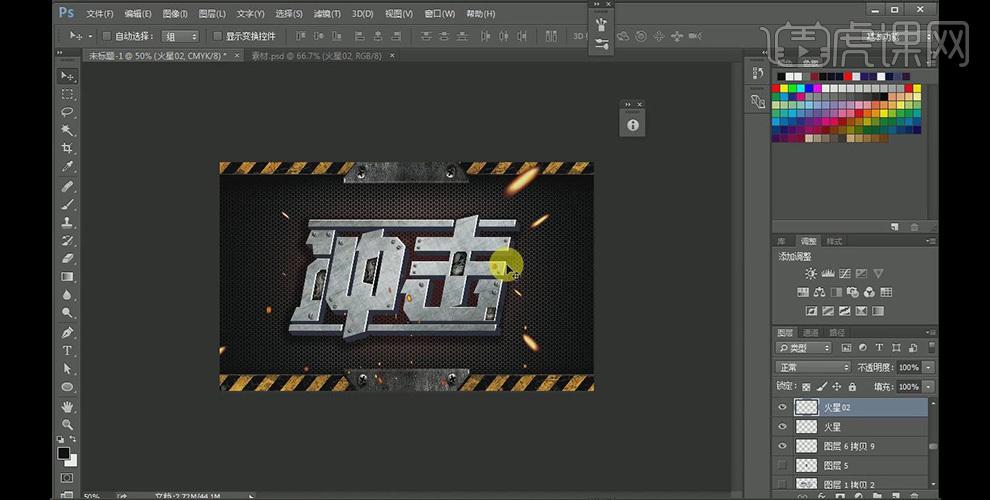The width and height of the screenshot is (990, 500).
Task: Choose the Horizontal Type tool
Action: point(68,350)
